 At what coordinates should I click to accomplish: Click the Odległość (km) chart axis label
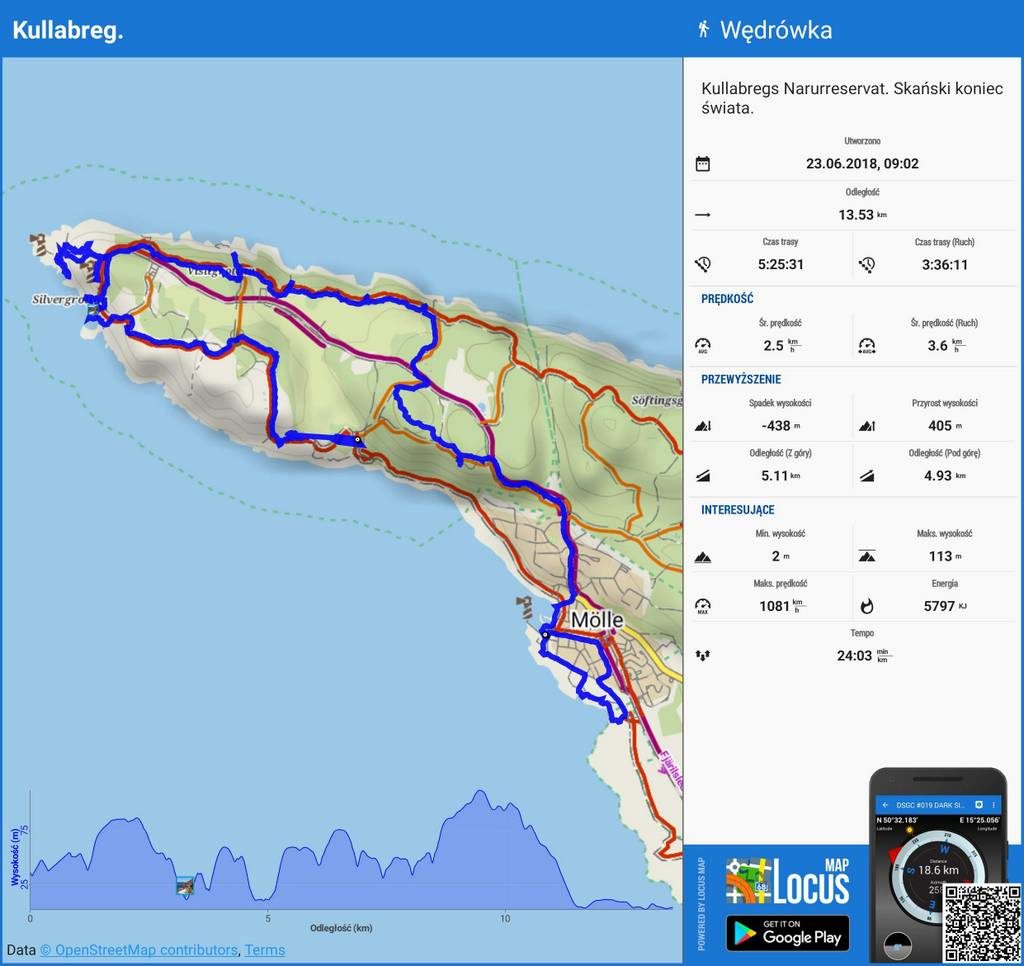pos(341,928)
